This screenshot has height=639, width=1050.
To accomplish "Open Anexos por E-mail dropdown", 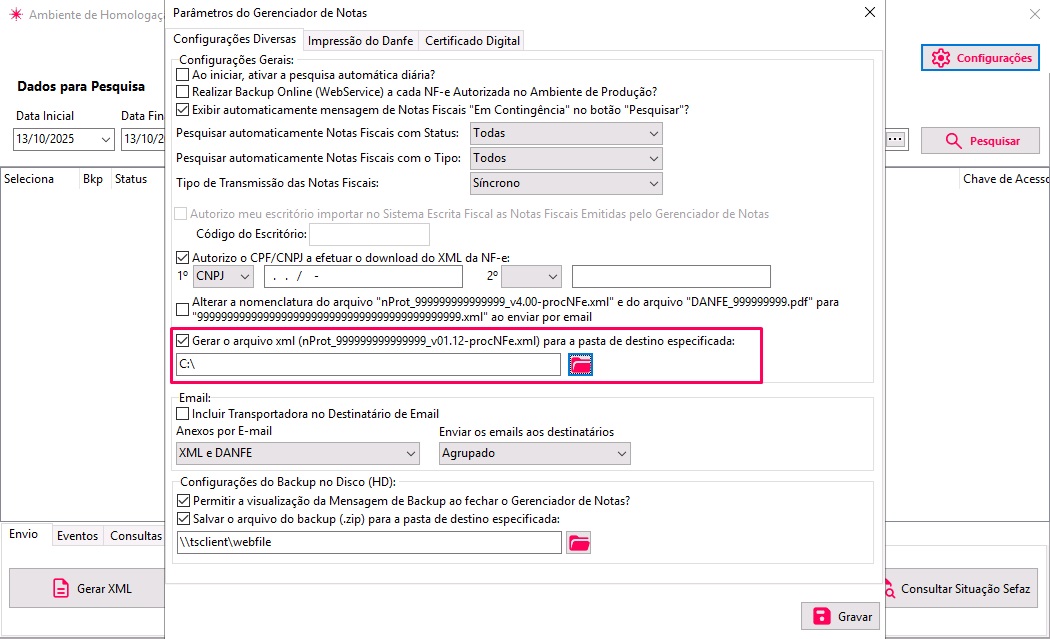I will coord(297,453).
